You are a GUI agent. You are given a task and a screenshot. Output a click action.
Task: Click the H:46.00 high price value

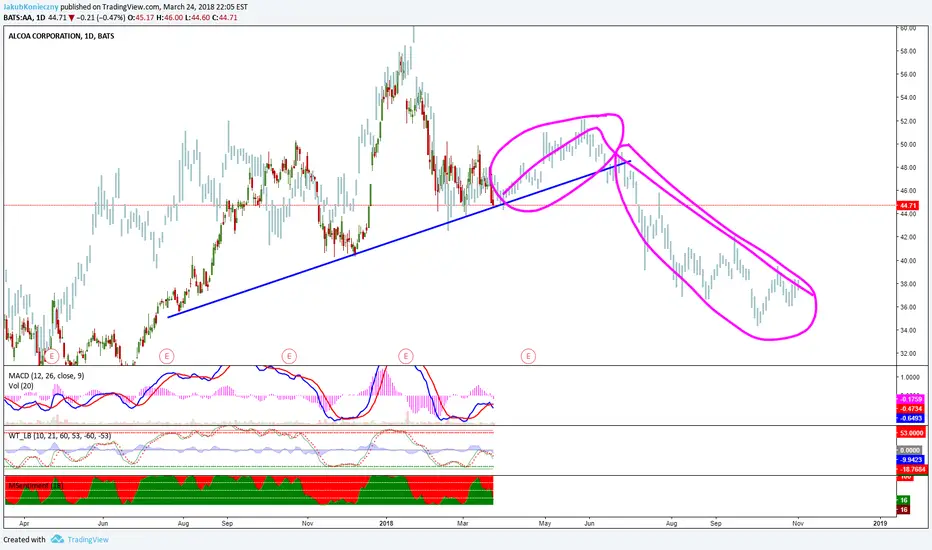pos(169,18)
